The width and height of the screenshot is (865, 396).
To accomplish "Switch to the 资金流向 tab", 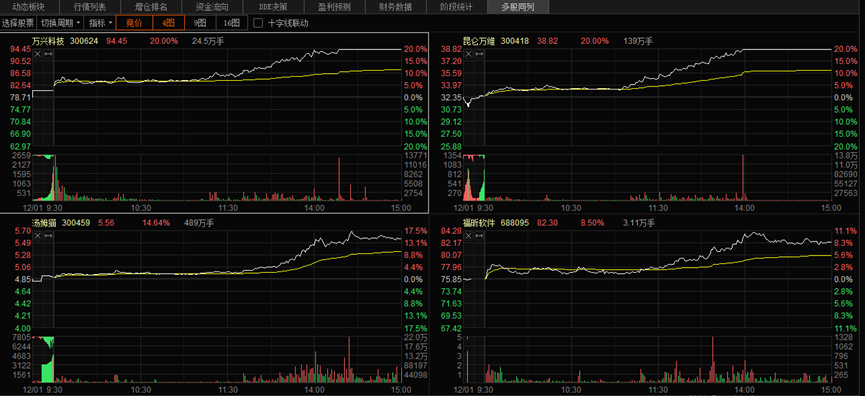I will [x=212, y=7].
